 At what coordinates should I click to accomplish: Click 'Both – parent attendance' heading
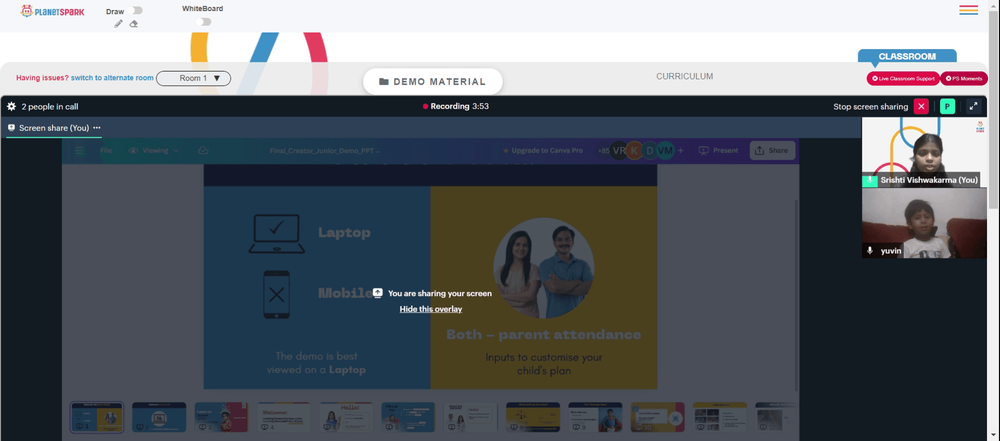click(543, 334)
